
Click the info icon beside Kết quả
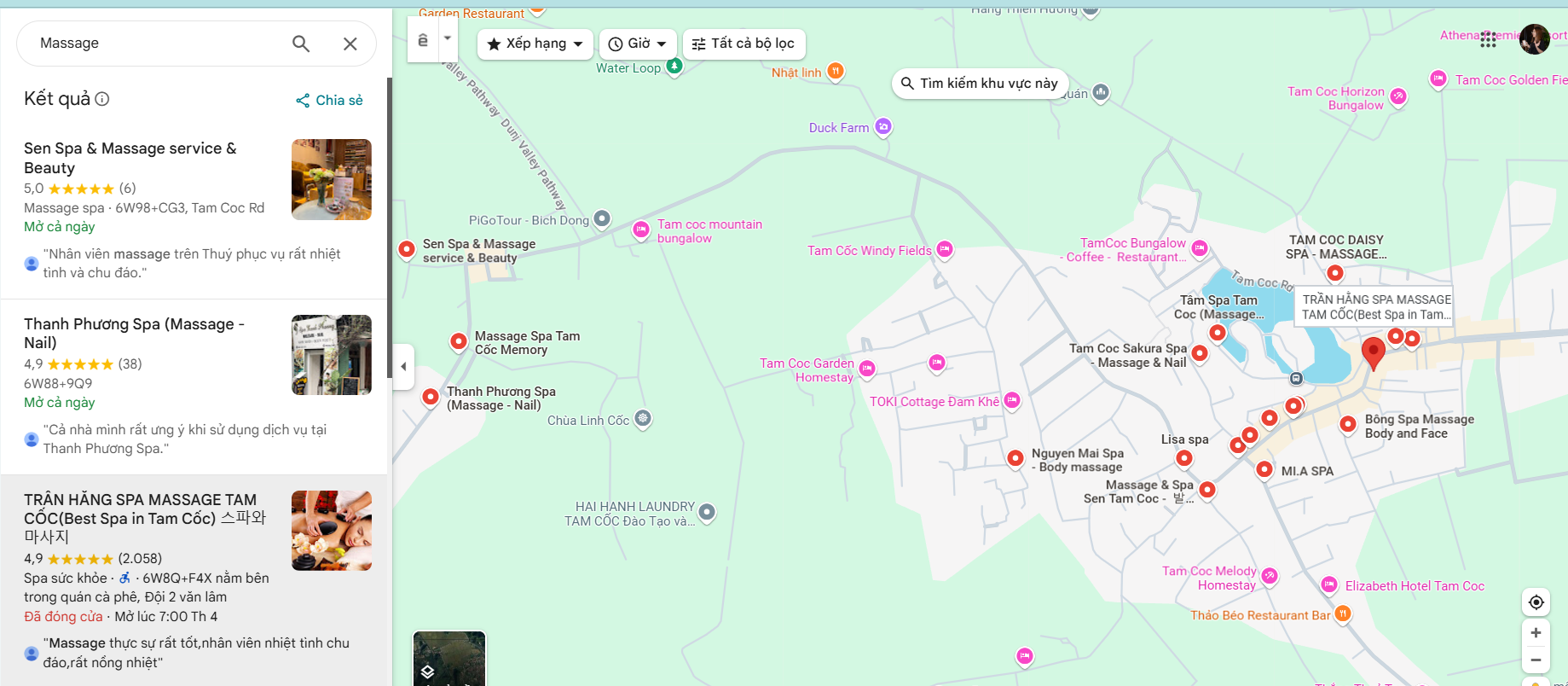coord(102,99)
